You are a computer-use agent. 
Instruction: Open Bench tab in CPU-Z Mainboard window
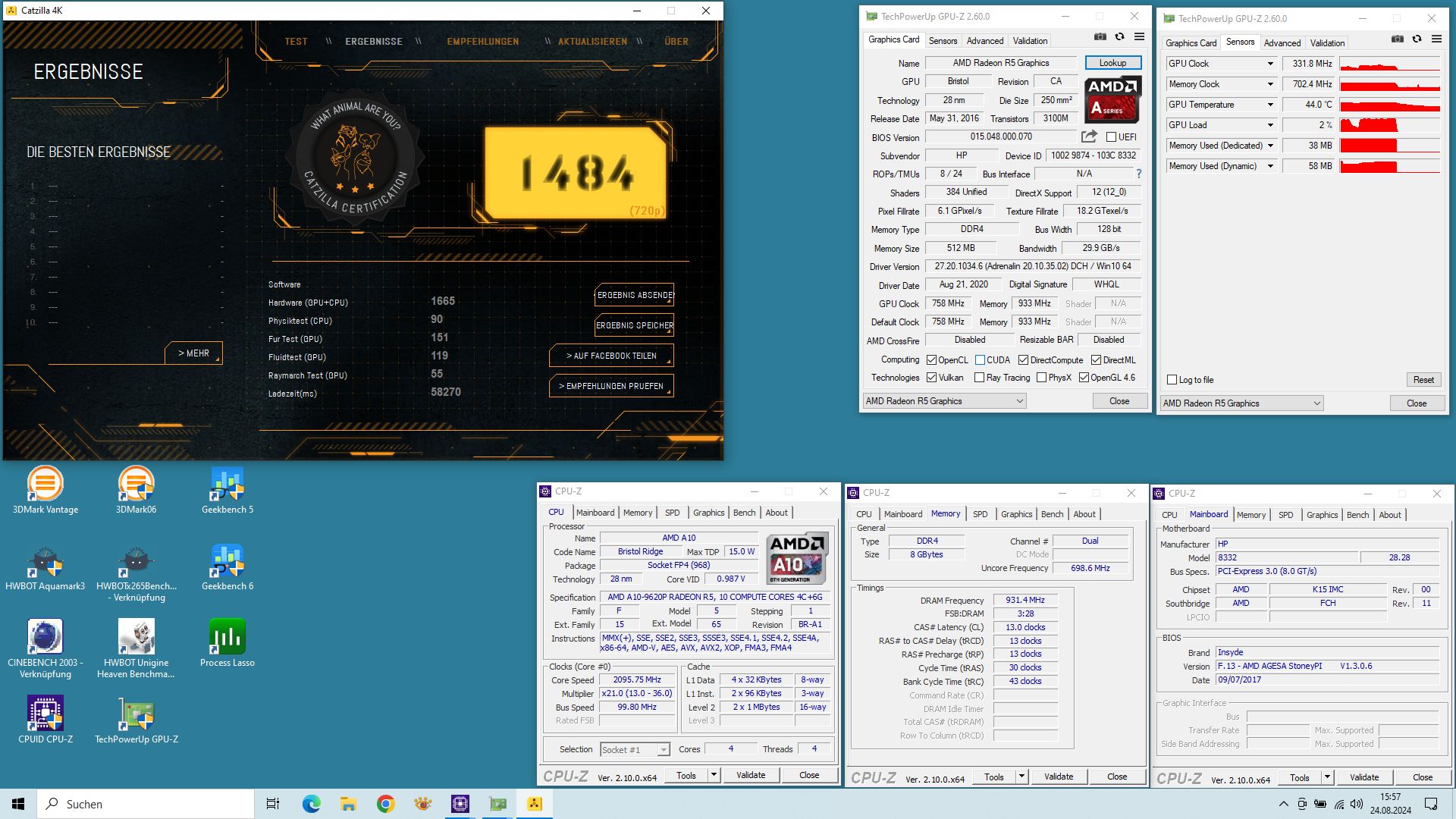point(1357,515)
